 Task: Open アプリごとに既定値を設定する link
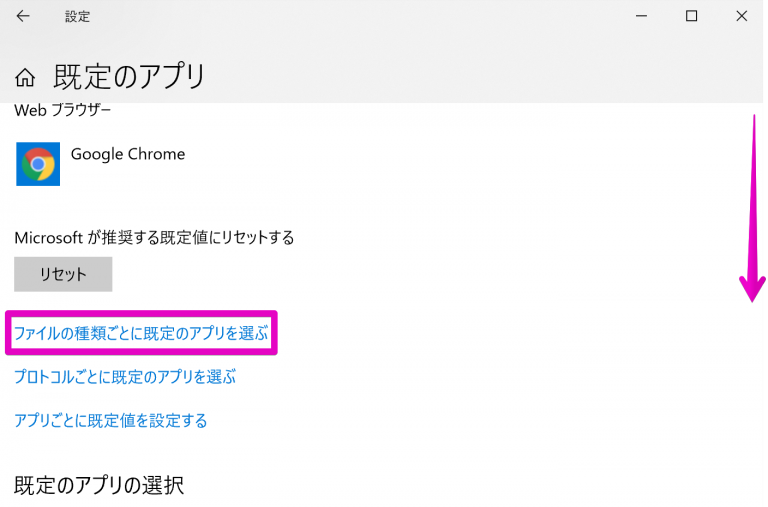(x=111, y=420)
